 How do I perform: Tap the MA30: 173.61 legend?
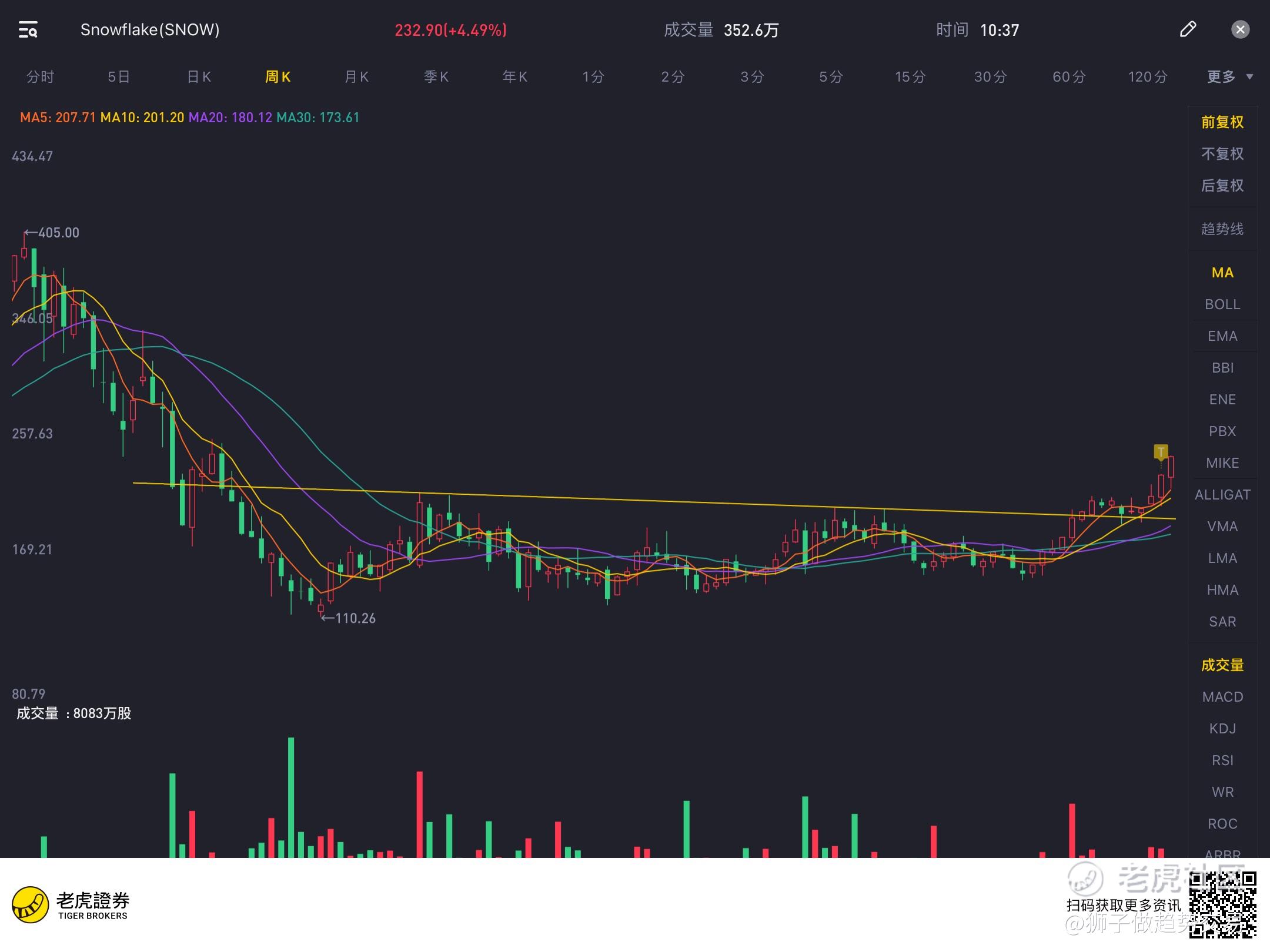click(318, 118)
